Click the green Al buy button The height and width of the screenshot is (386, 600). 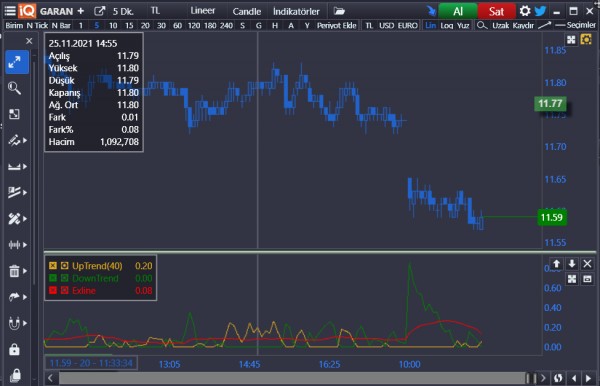458,11
